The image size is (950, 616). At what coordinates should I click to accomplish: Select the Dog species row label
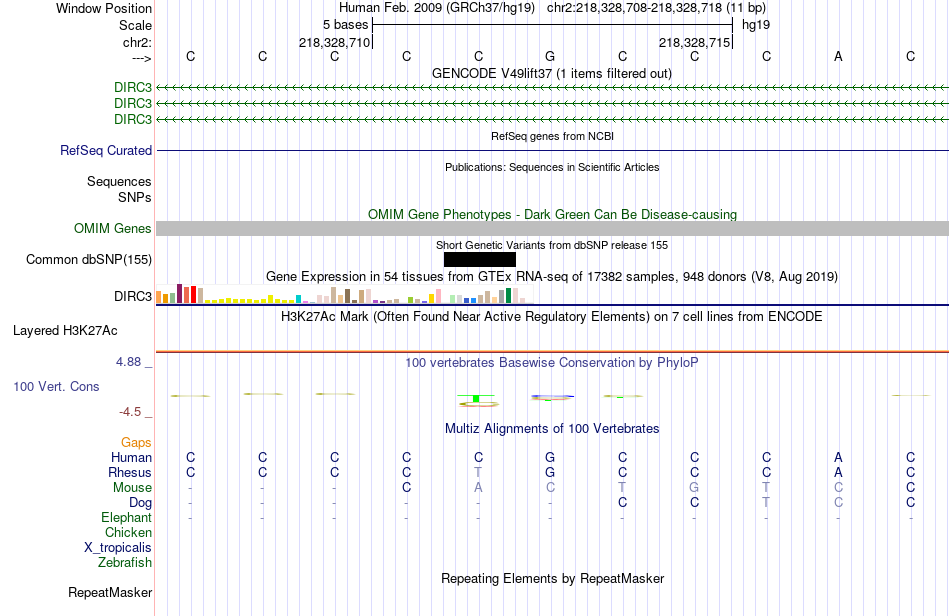click(141, 503)
